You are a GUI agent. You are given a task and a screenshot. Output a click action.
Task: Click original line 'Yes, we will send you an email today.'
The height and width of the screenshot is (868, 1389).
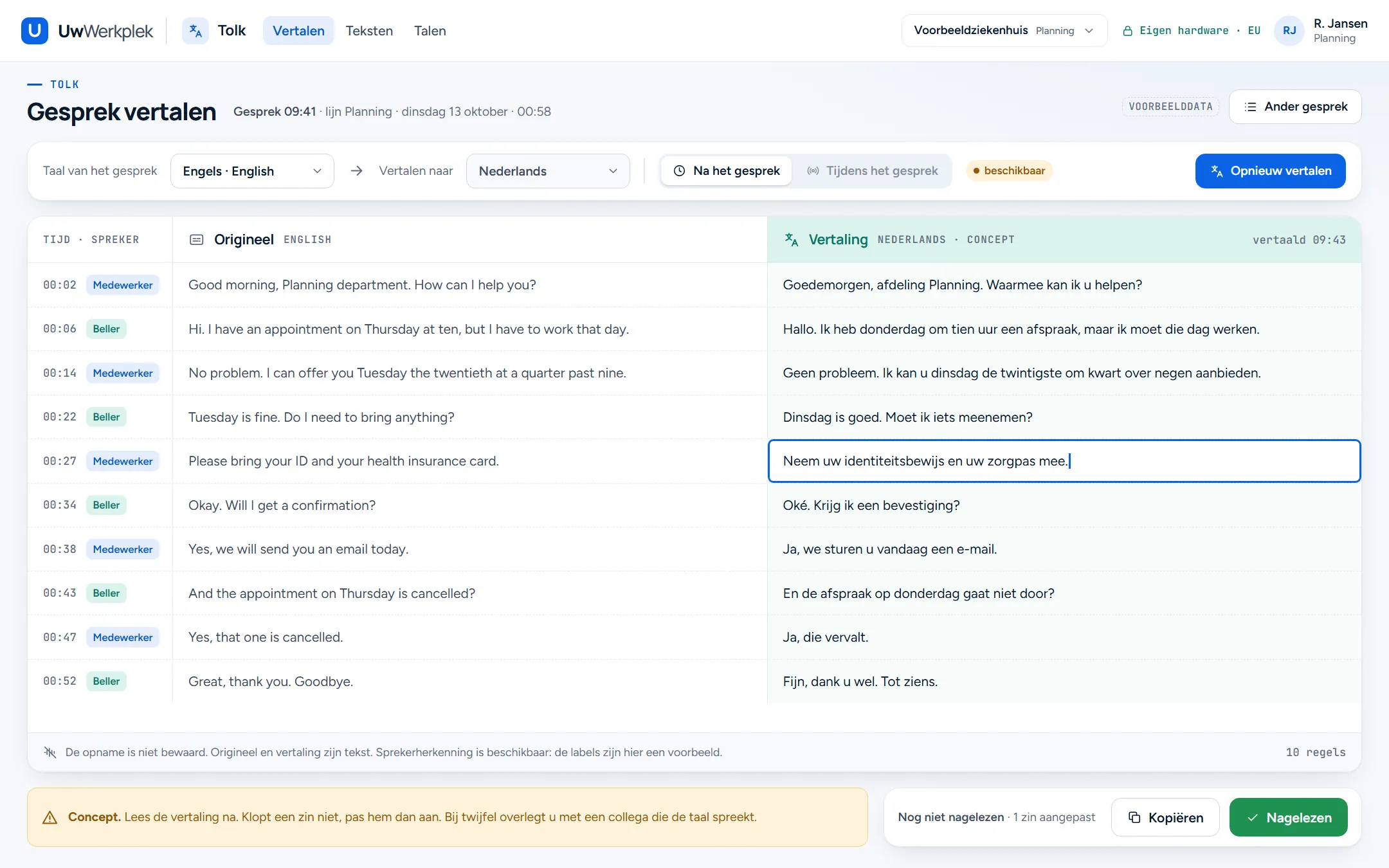pos(298,549)
